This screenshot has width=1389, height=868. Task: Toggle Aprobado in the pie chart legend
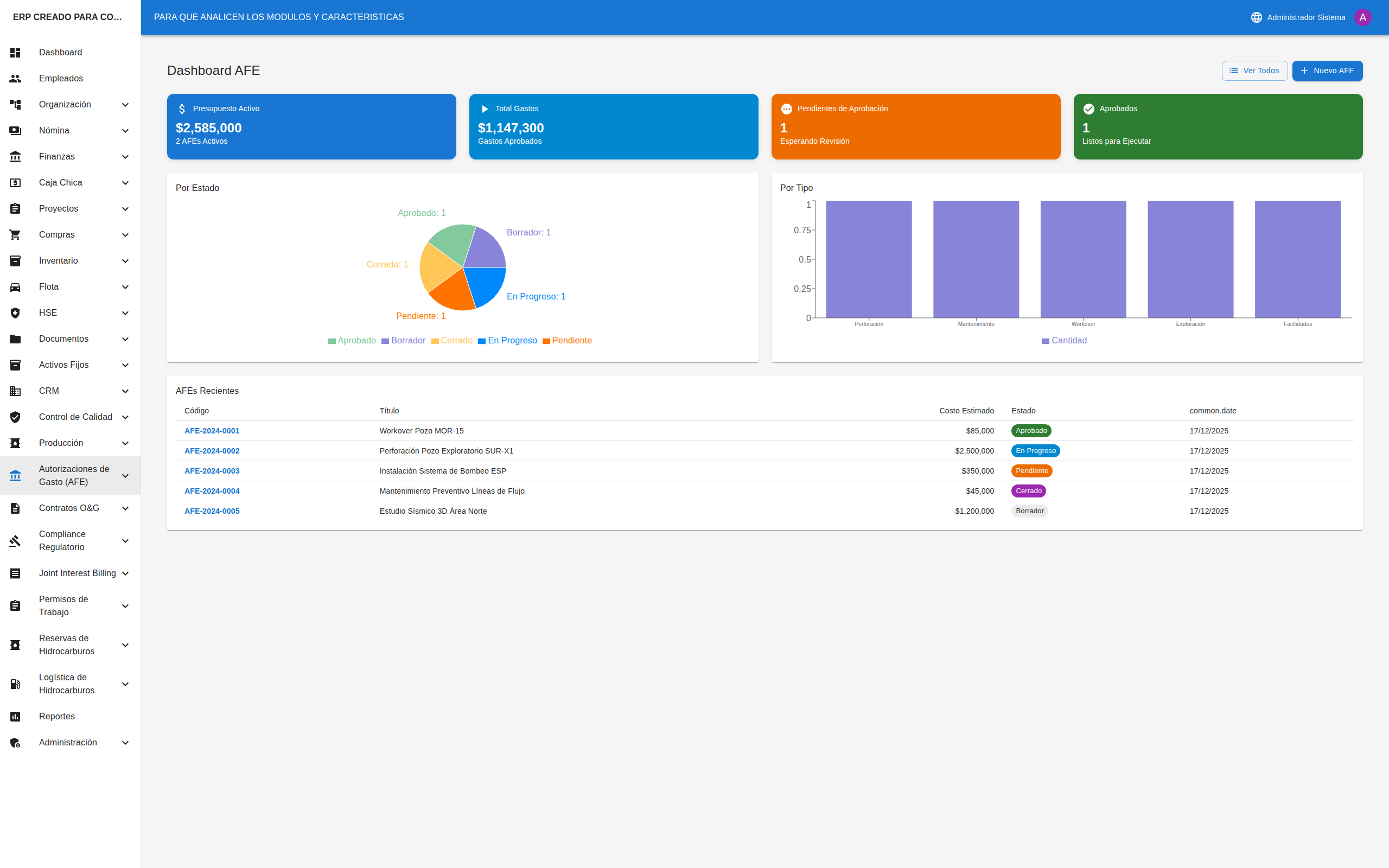tap(352, 340)
